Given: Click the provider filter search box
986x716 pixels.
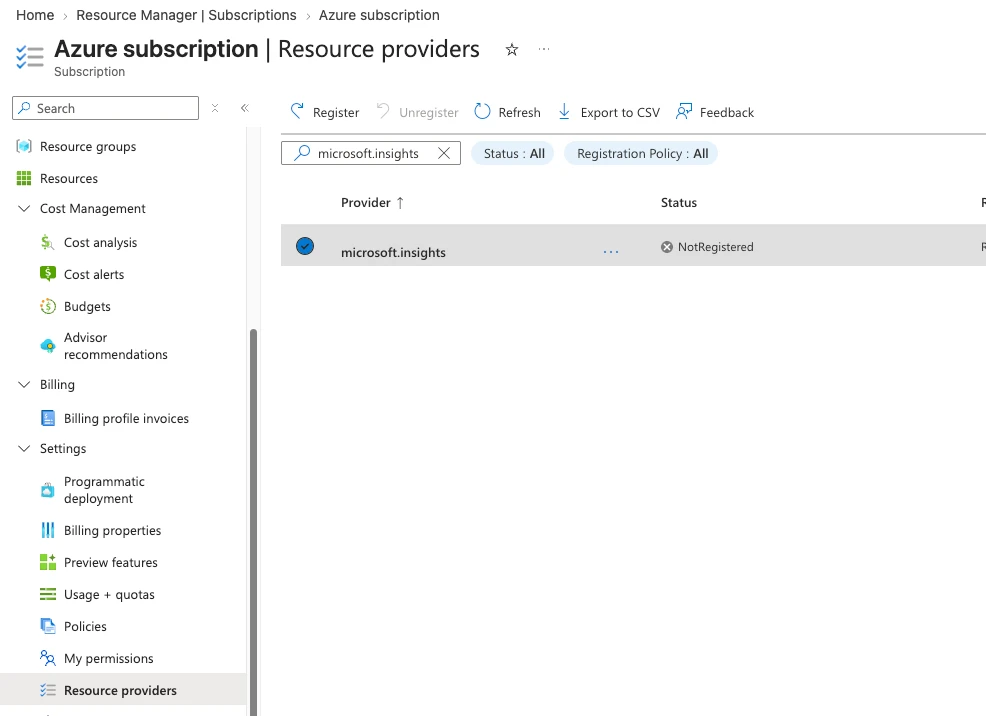Looking at the screenshot, I should click(x=371, y=153).
